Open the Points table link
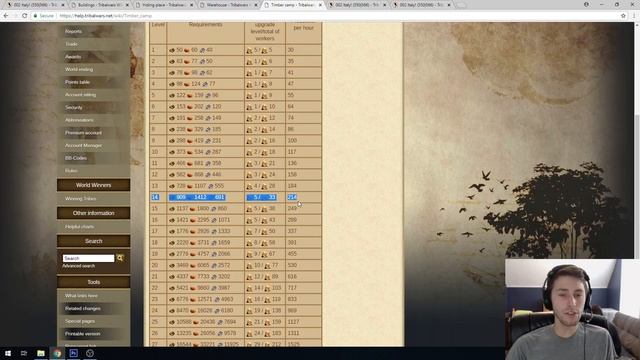The width and height of the screenshot is (640, 360). 77,82
